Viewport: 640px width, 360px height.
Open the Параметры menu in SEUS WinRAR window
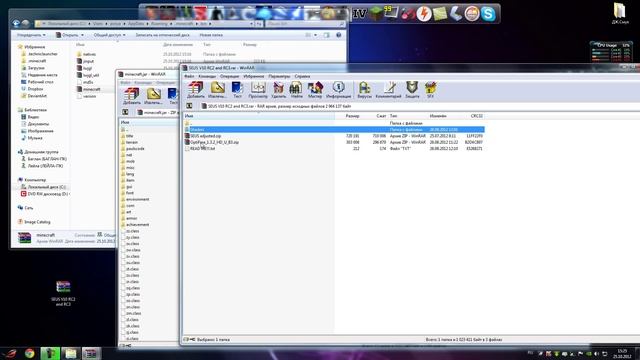(x=279, y=76)
